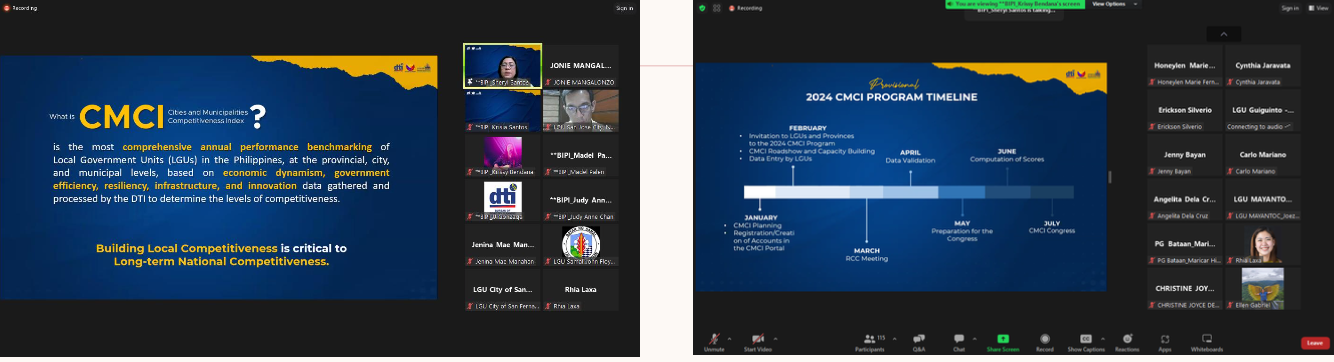Start Video in right Zoom window

pos(757,341)
